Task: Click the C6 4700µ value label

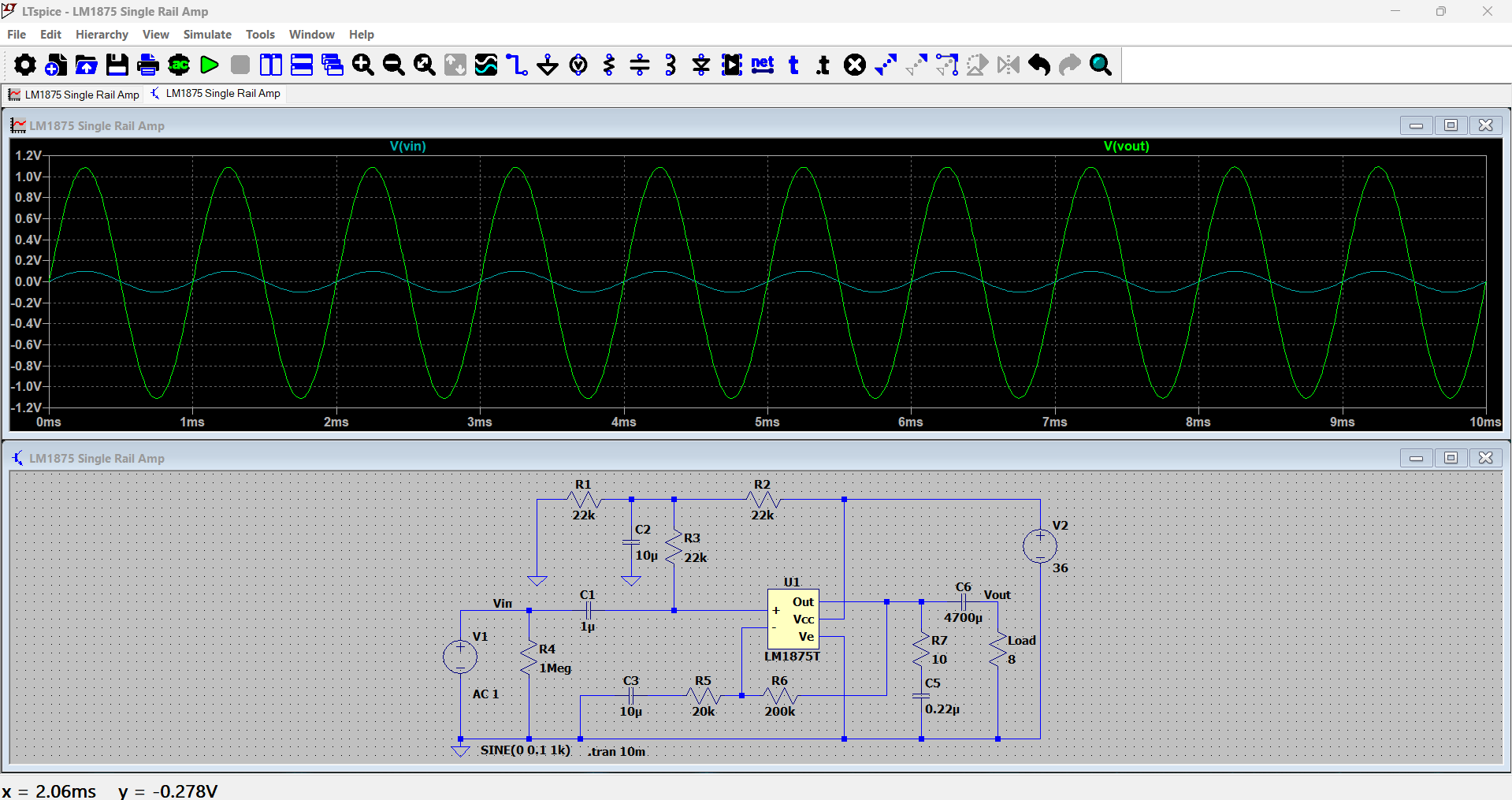Action: (963, 618)
